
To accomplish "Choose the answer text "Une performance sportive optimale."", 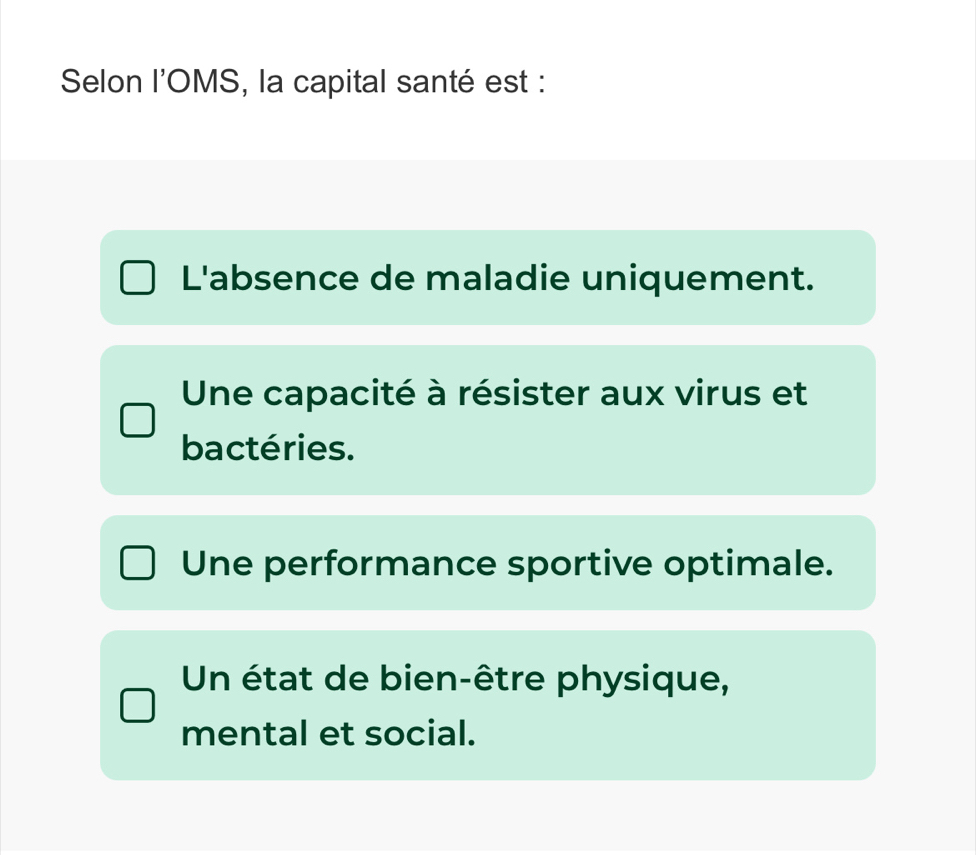I will 508,563.
